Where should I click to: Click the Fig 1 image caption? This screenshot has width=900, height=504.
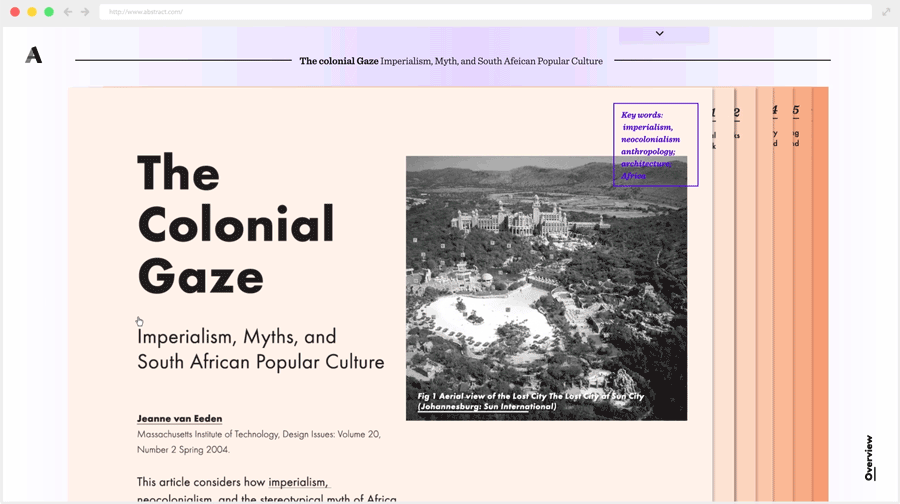pos(530,401)
